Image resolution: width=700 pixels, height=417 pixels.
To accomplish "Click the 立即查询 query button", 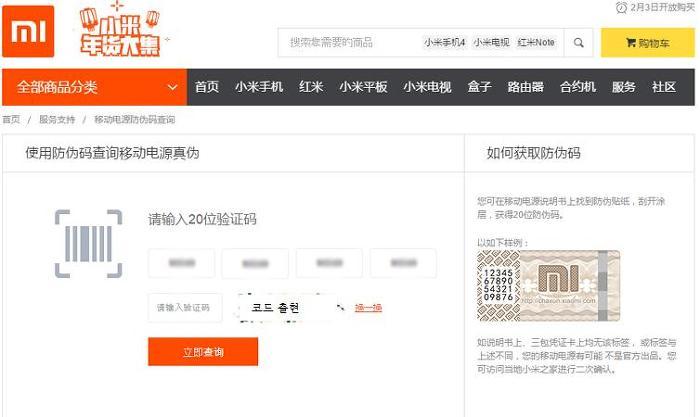I will click(203, 352).
